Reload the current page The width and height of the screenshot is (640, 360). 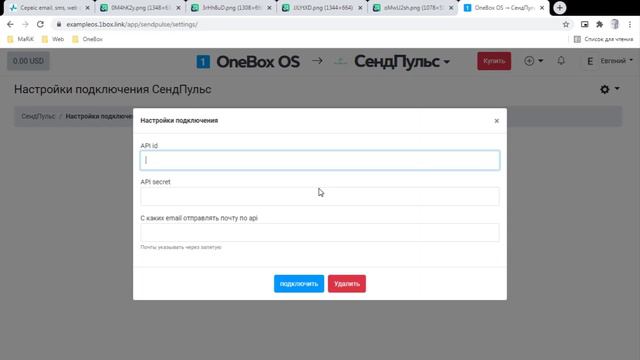(x=40, y=24)
